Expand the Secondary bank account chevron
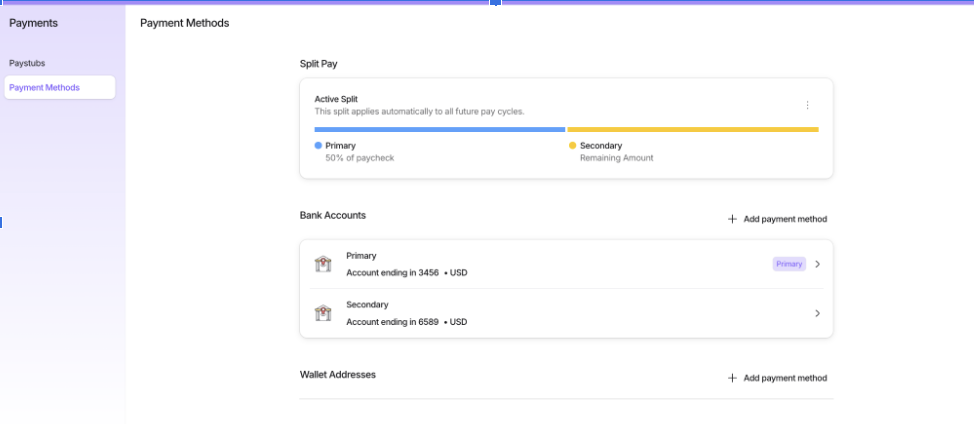974x424 pixels. pyautogui.click(x=817, y=313)
